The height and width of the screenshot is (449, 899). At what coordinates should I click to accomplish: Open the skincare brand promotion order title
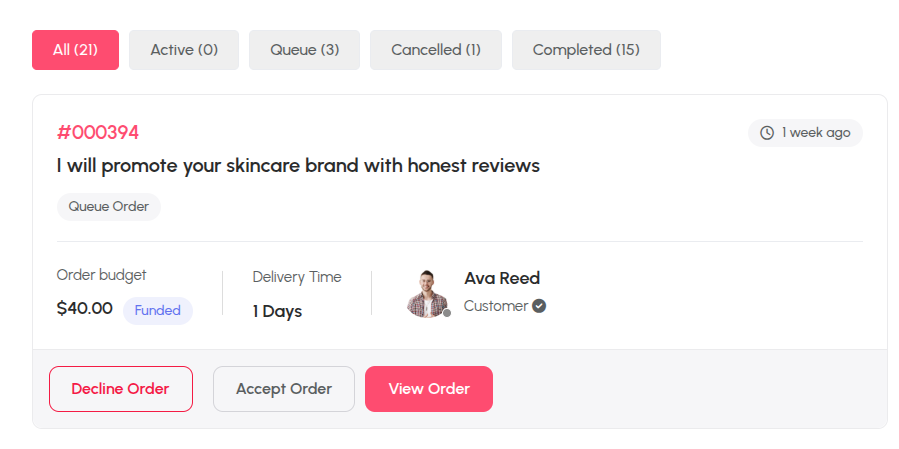pos(298,166)
